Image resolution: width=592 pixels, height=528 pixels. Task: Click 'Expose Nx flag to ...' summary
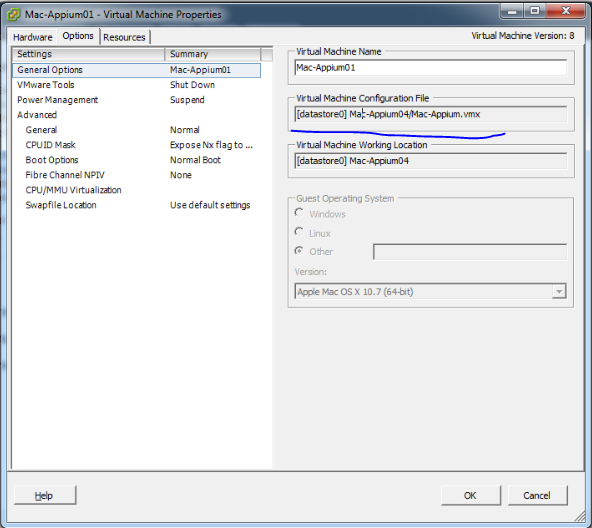(x=211, y=145)
